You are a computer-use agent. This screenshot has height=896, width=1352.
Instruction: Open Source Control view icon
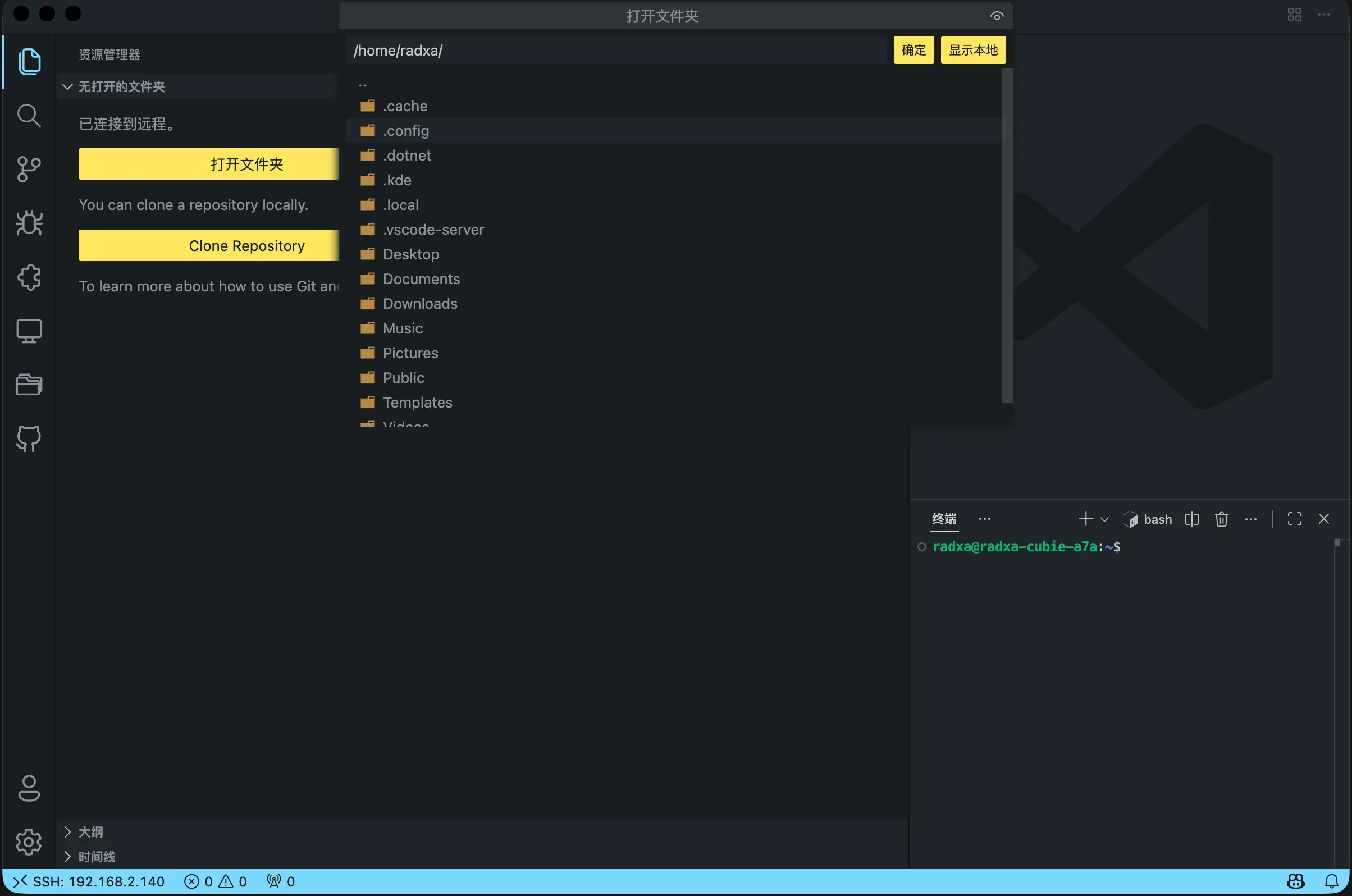(x=29, y=170)
